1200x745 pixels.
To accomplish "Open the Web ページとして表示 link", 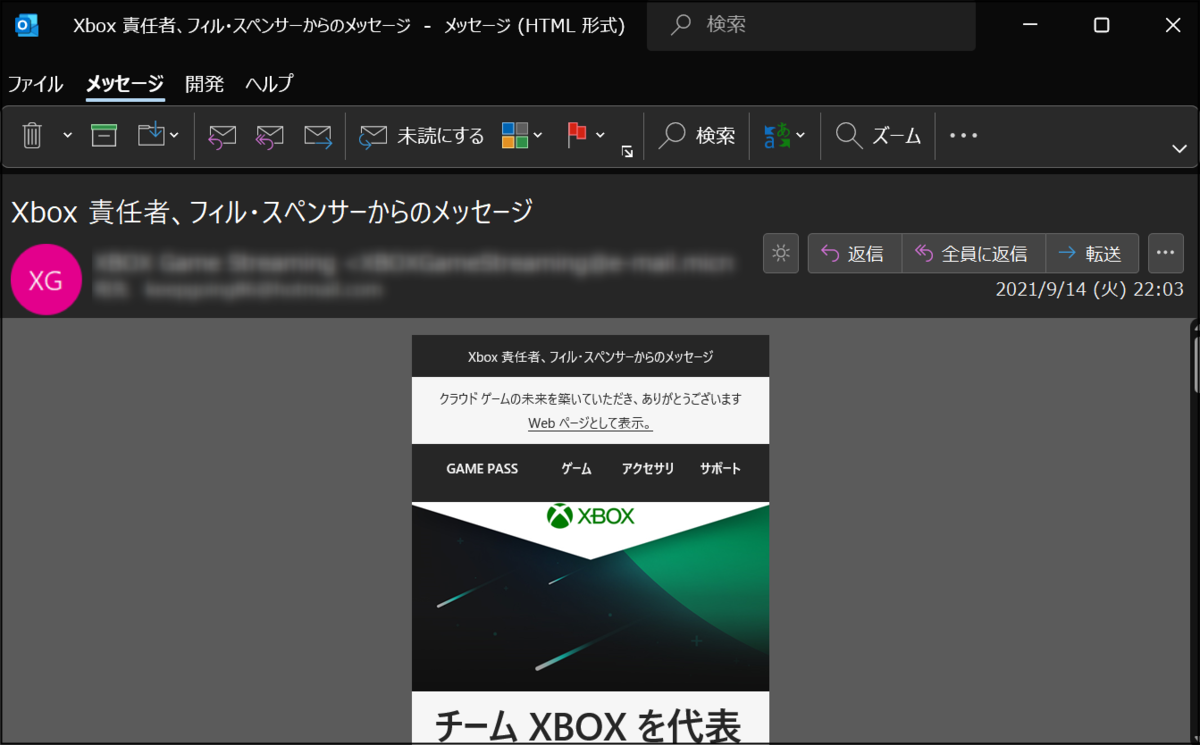I will [590, 422].
